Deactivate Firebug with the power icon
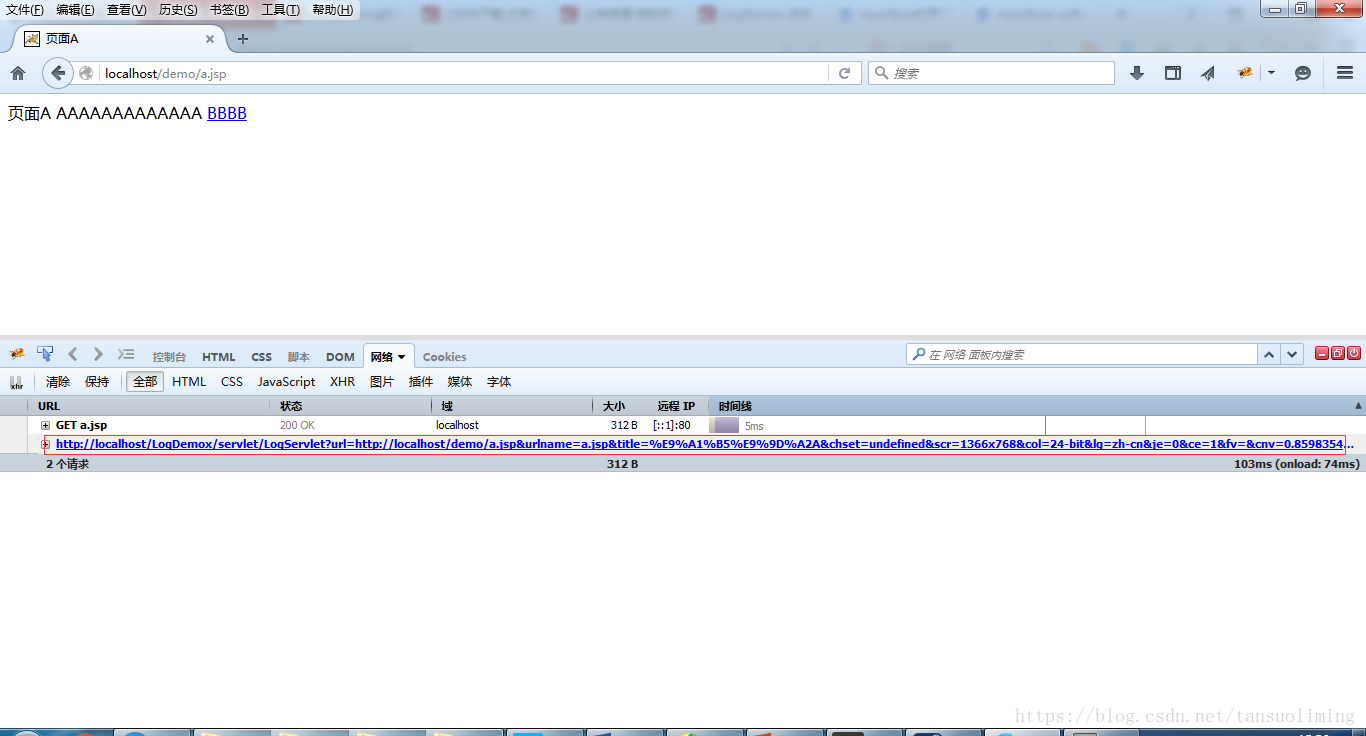The height and width of the screenshot is (736, 1366). (1354, 353)
